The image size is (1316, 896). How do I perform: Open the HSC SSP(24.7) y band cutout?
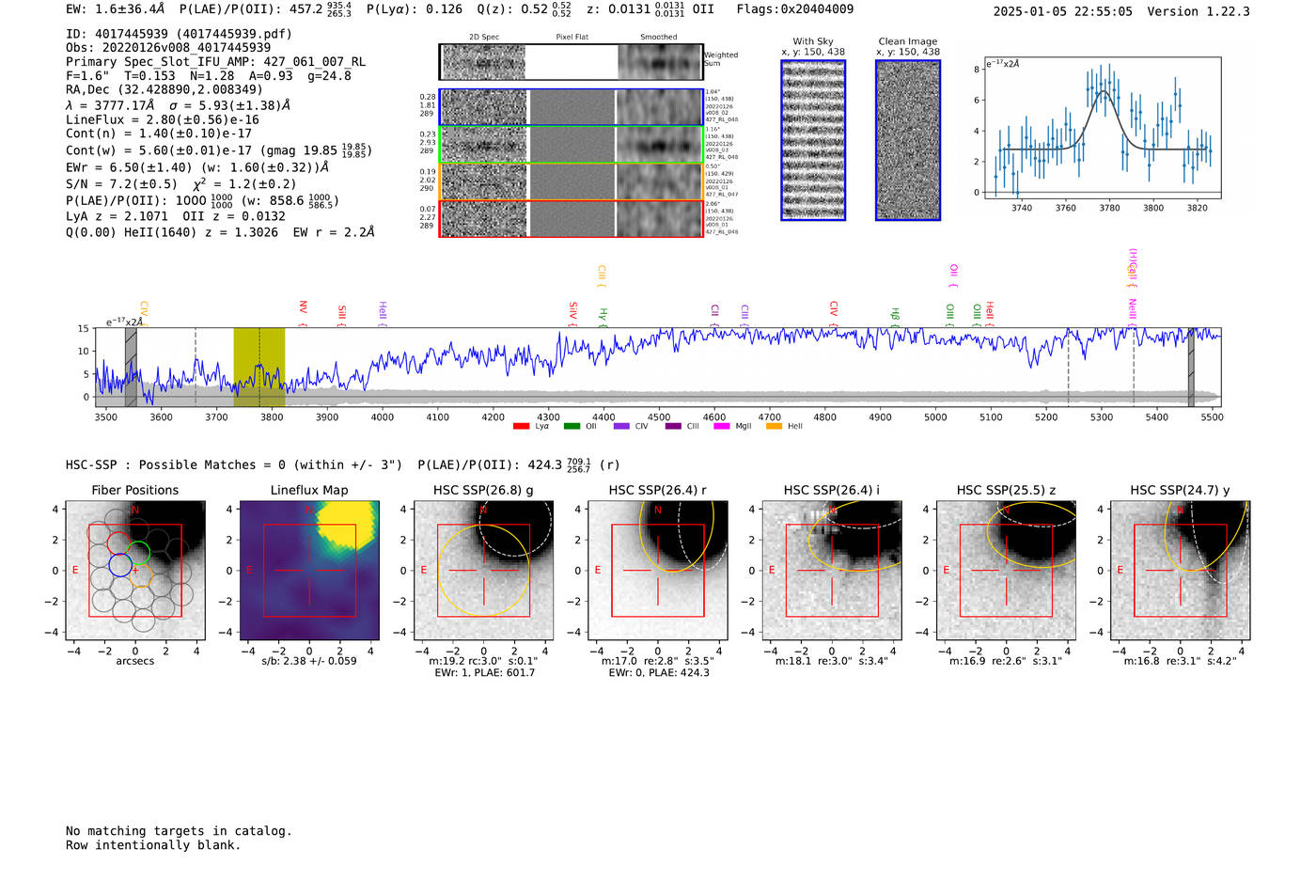click(1181, 571)
